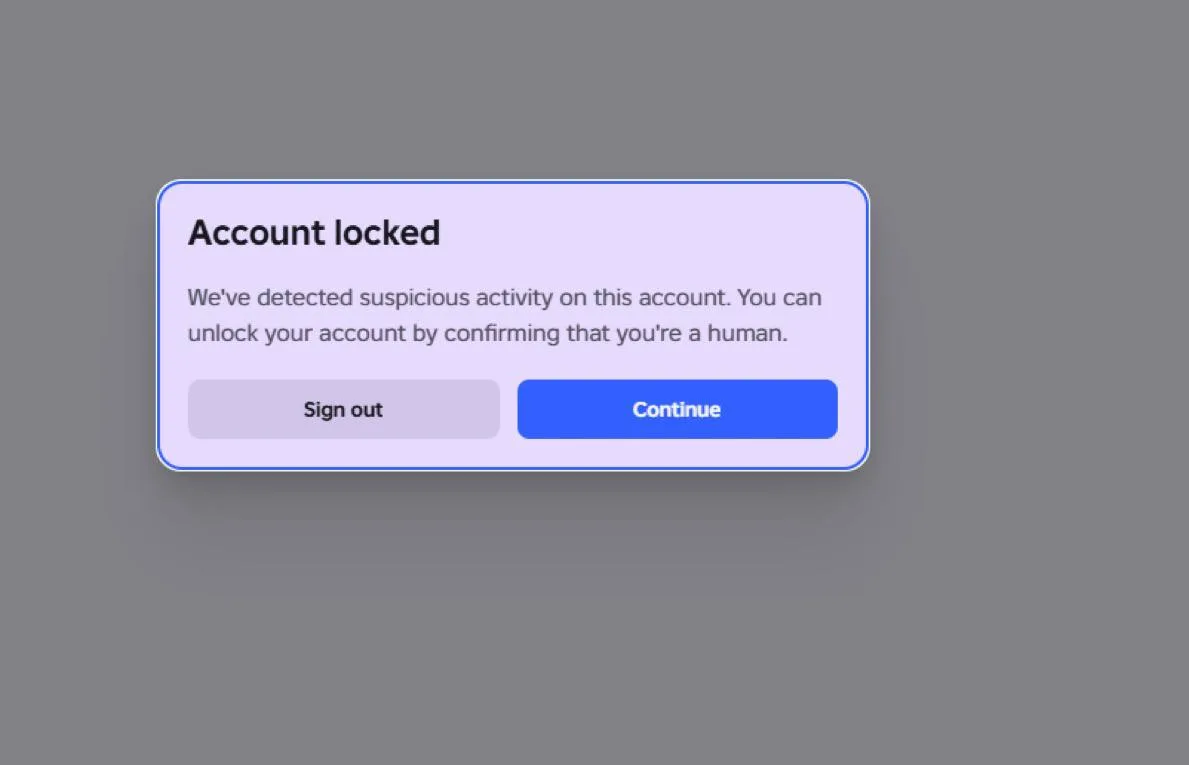Click the gray overlay left of the dialog
Image resolution: width=1189 pixels, height=765 pixels.
coord(77,326)
